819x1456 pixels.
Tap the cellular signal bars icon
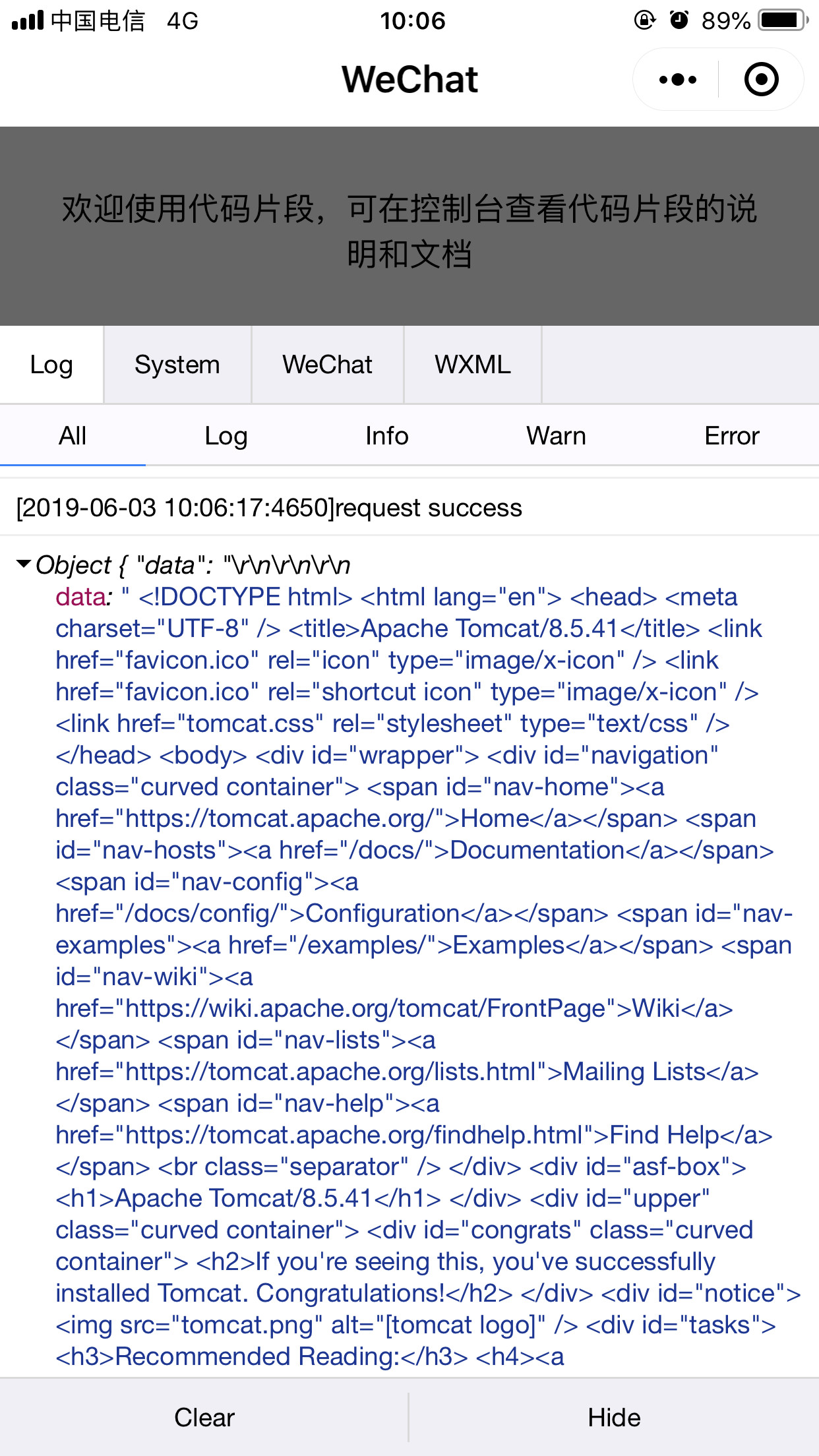click(28, 20)
